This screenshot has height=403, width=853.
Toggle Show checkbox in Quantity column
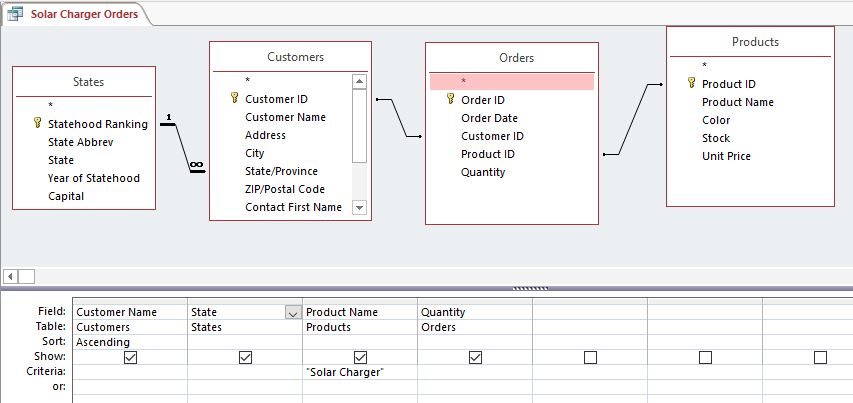[475, 357]
